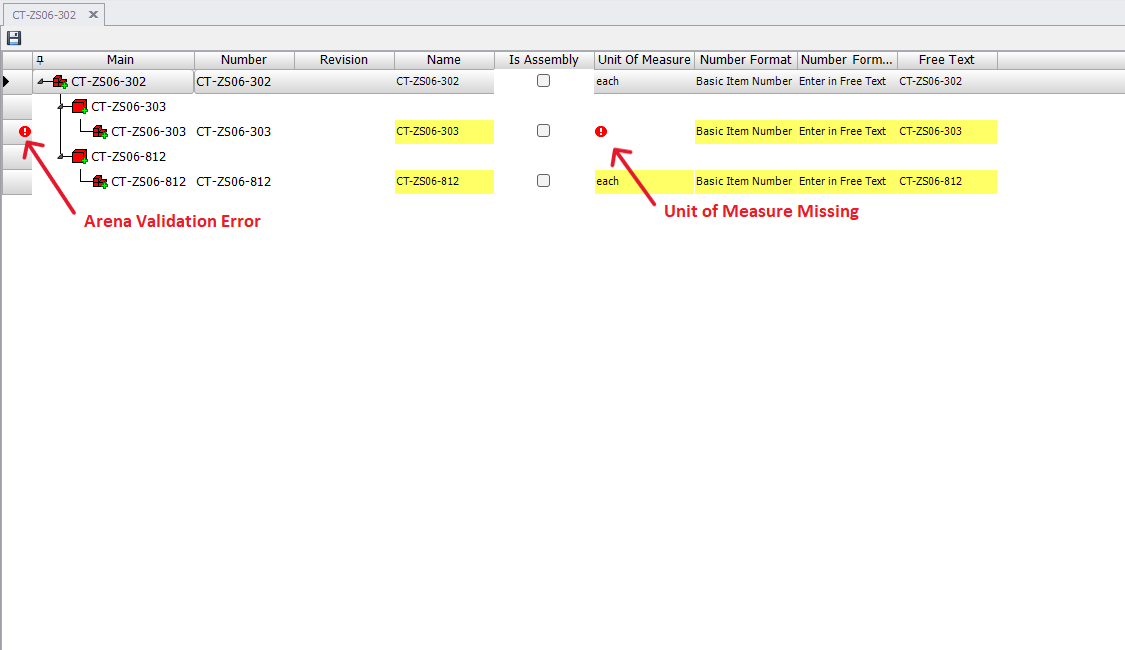
Task: Click 'Basic Item Number' in CT-ZS06-812 row
Action: [x=744, y=182]
